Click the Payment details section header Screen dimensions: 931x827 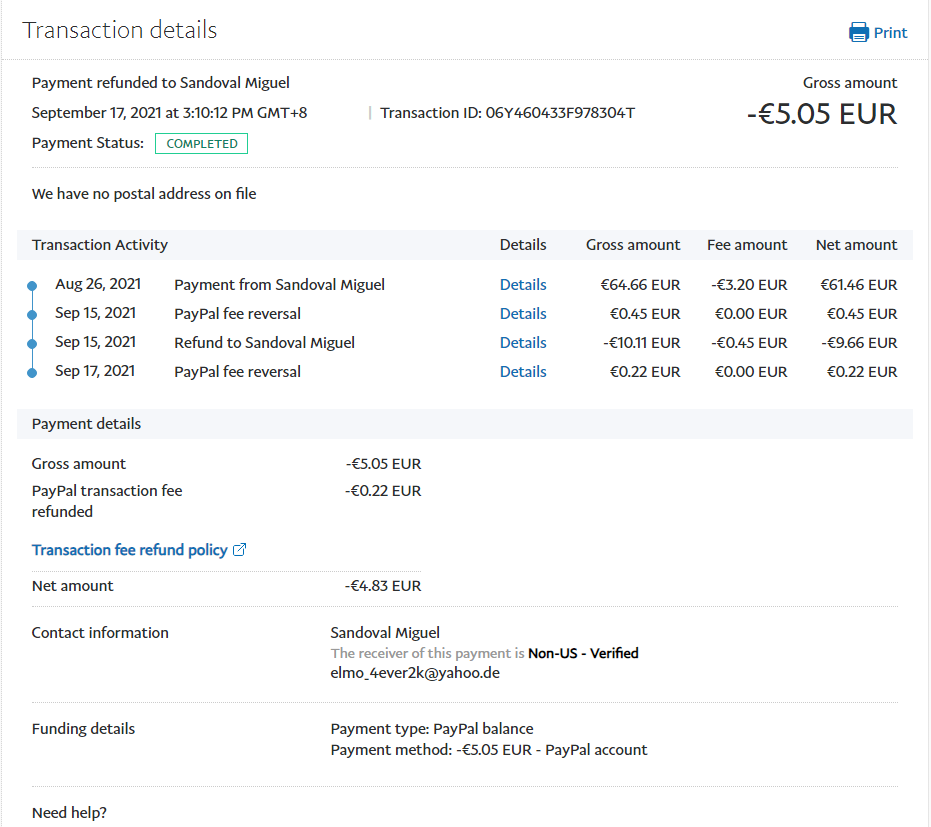pyautogui.click(x=86, y=424)
